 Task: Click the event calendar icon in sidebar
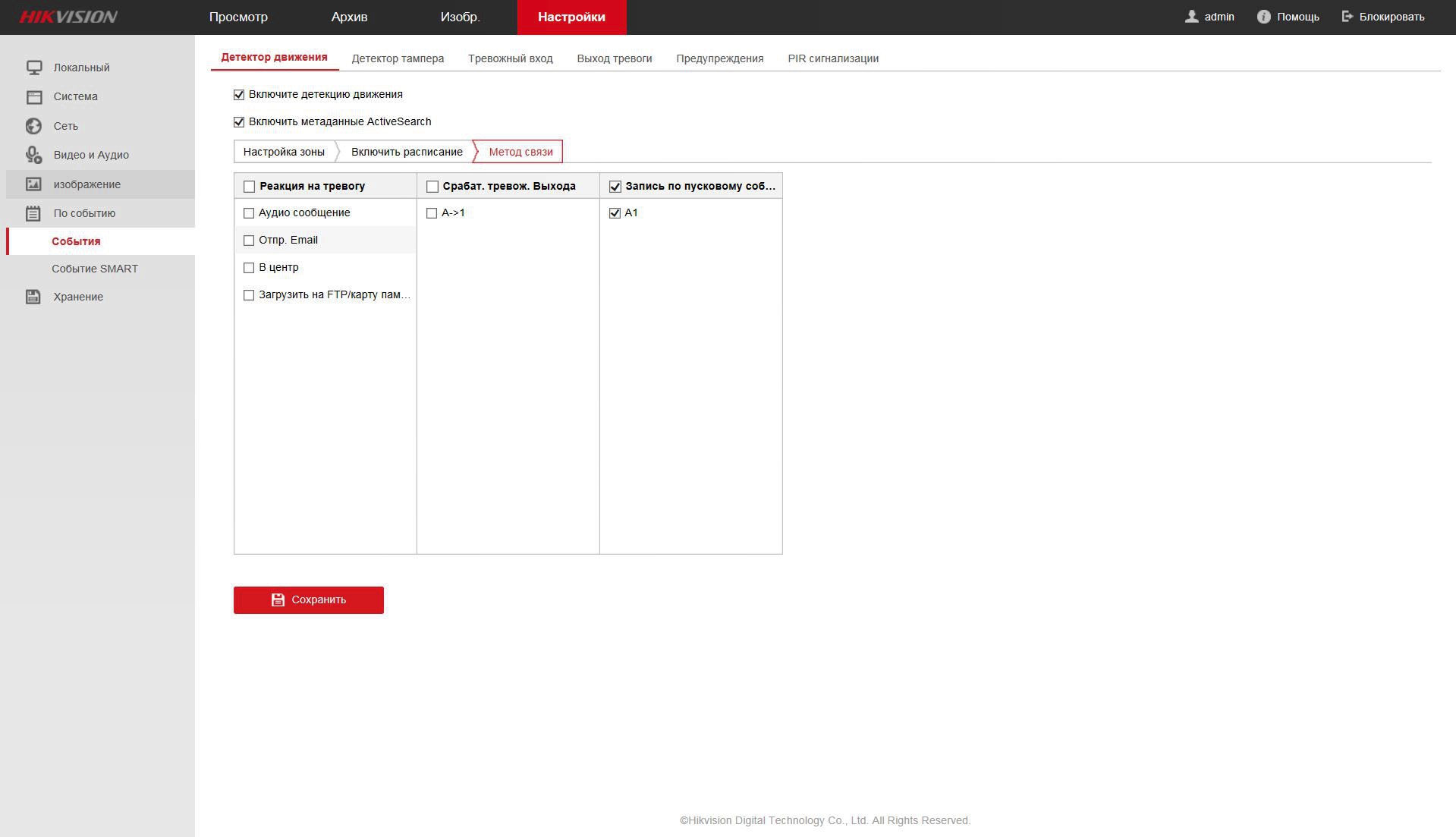pos(33,213)
